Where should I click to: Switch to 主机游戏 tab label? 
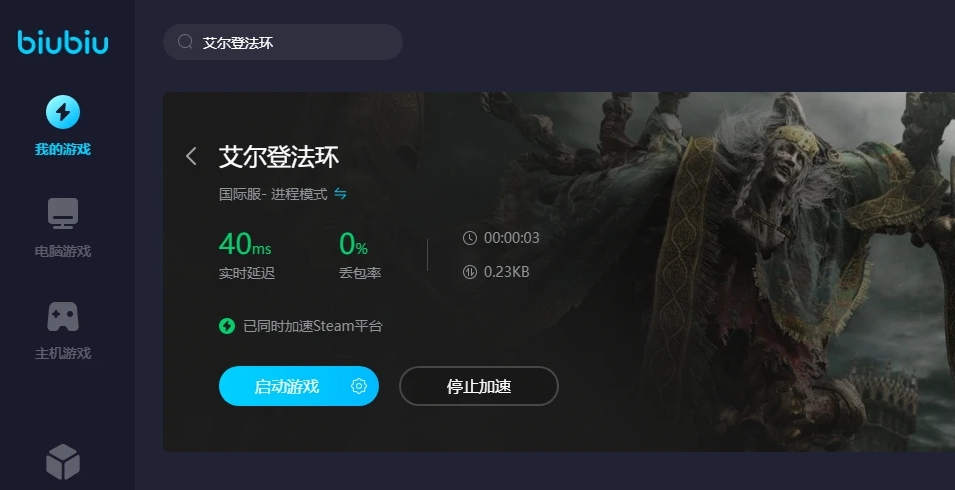click(63, 353)
